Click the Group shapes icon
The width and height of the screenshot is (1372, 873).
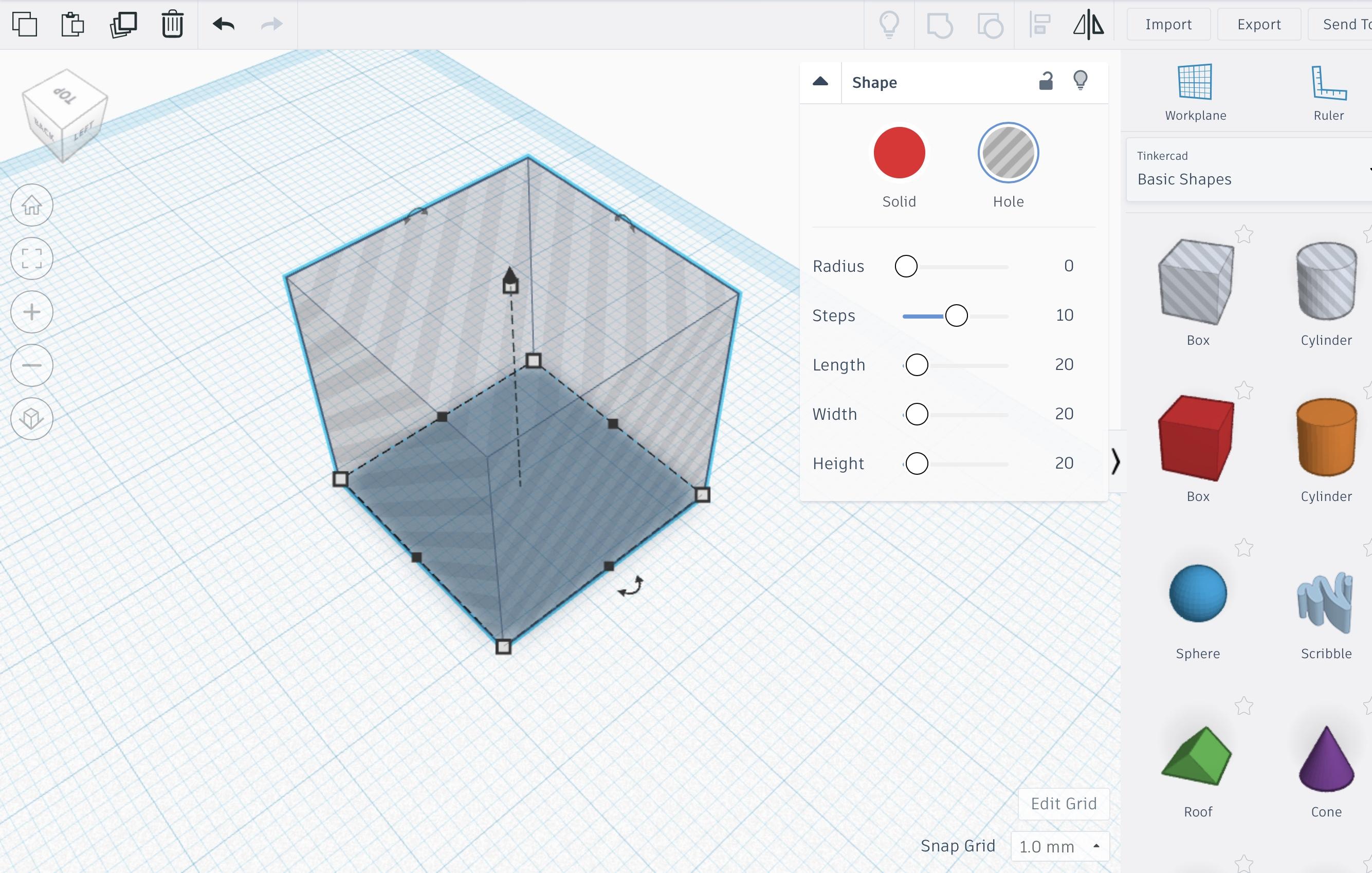point(940,26)
